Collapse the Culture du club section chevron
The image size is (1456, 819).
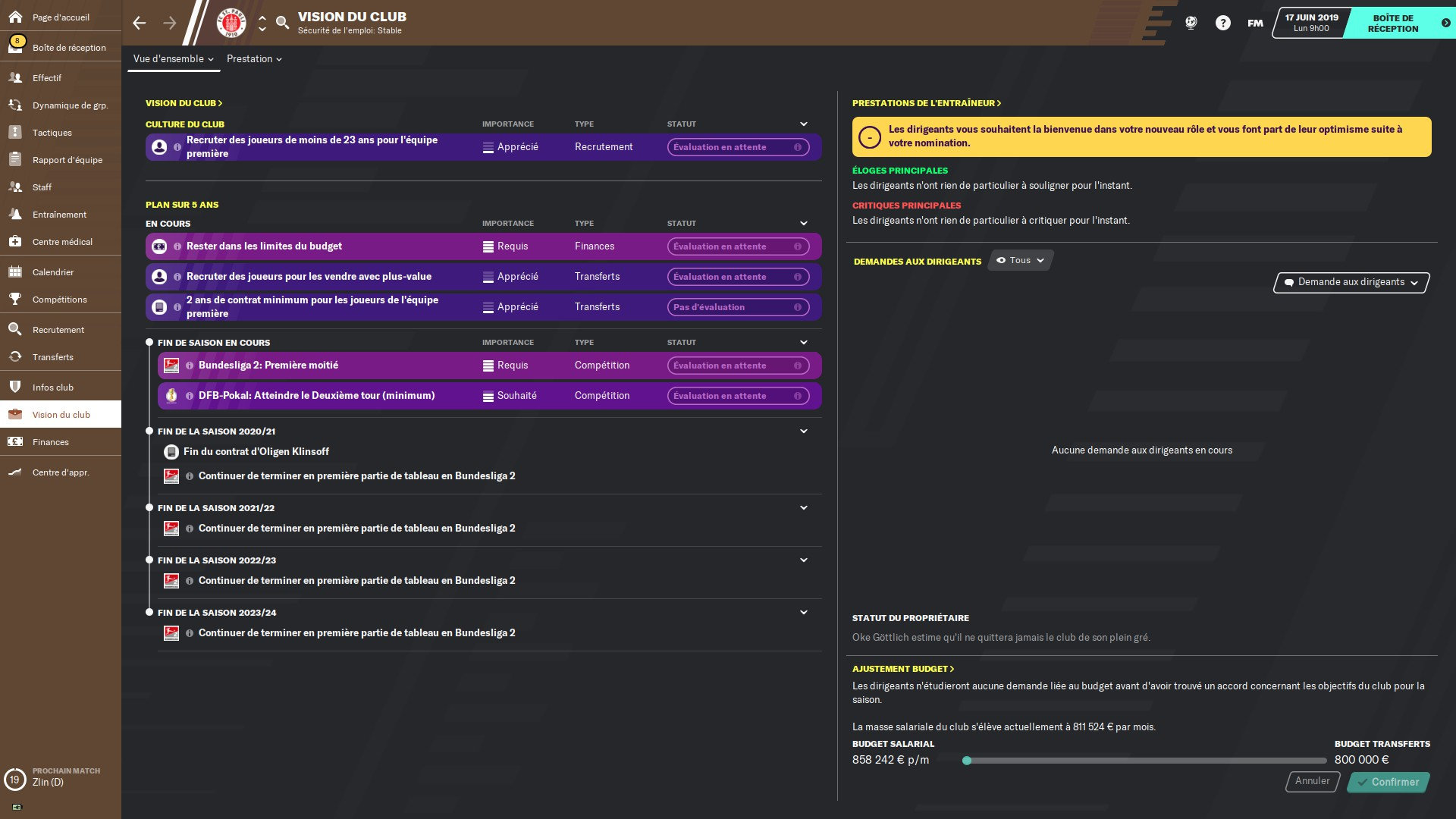click(x=803, y=124)
